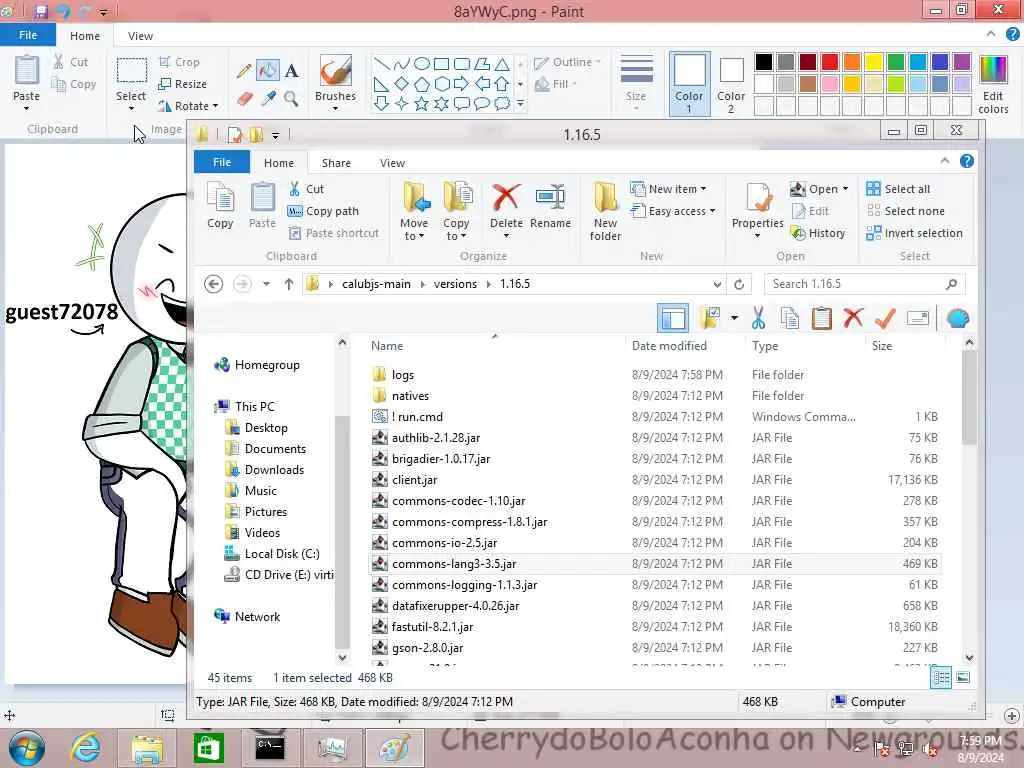Click the Search 1.16.5 input field
The height and width of the screenshot is (768, 1024).
tap(864, 284)
